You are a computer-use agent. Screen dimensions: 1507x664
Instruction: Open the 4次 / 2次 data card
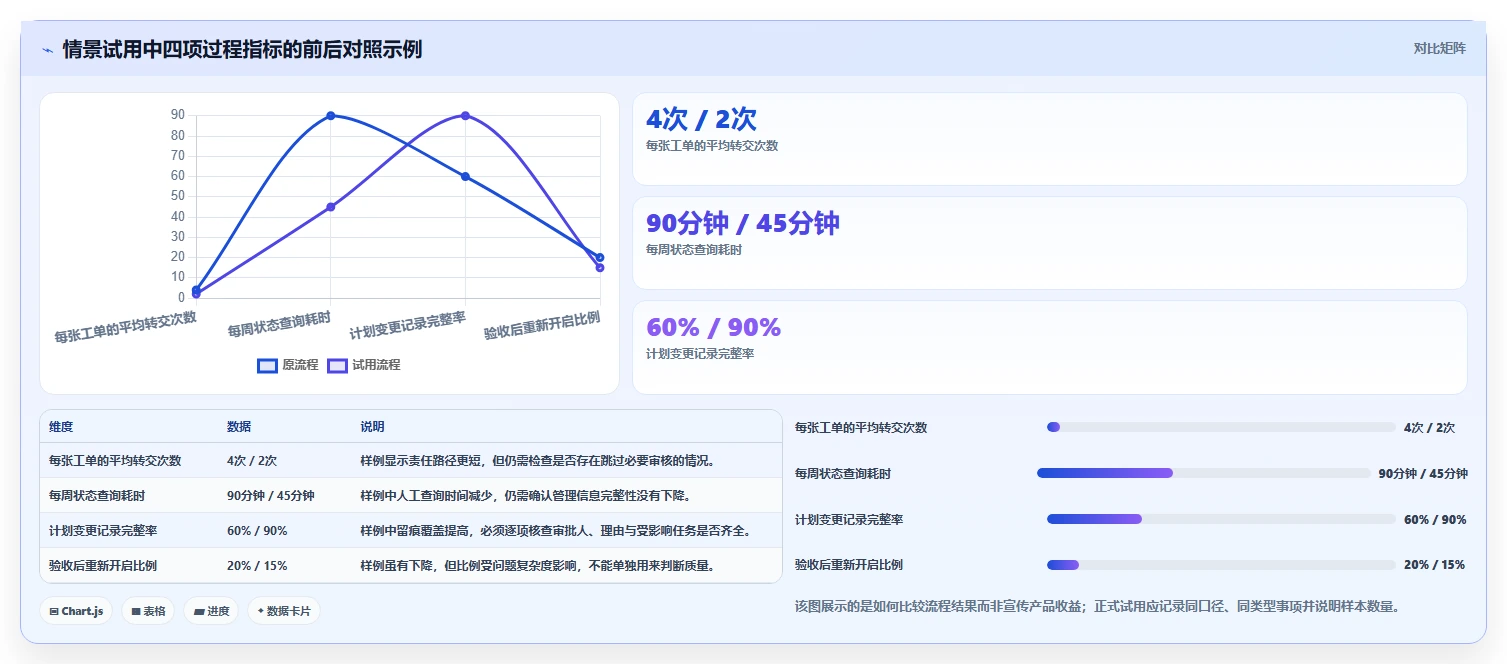click(x=1050, y=139)
